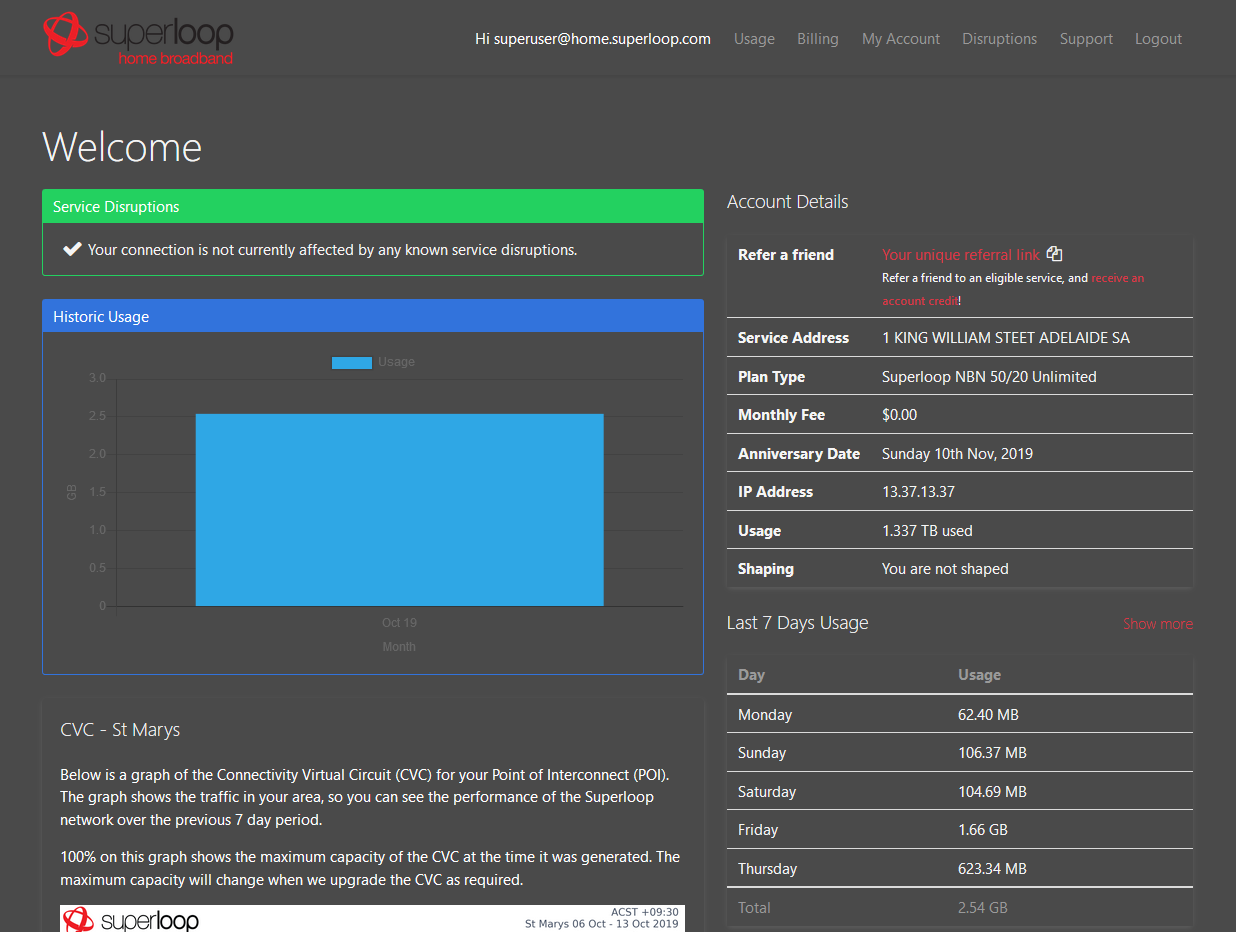Open the Billing page
The height and width of the screenshot is (932, 1236).
coord(817,39)
